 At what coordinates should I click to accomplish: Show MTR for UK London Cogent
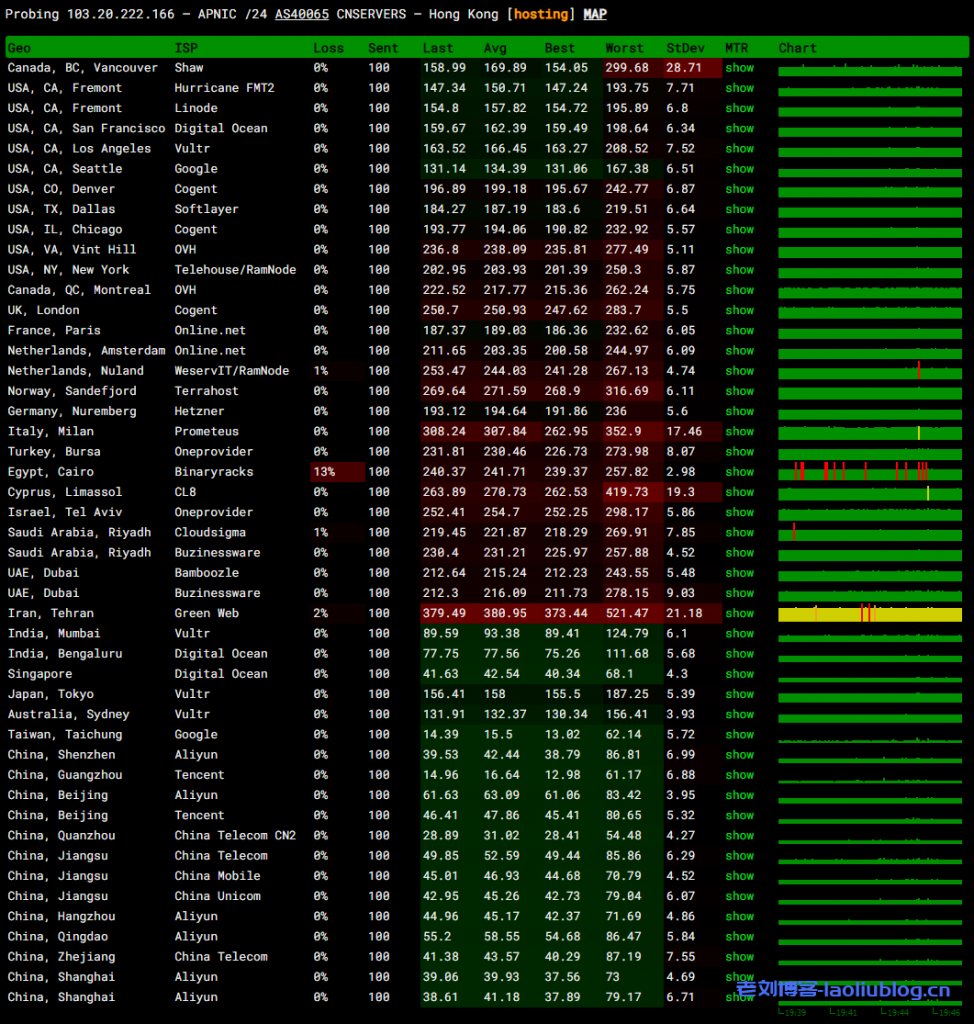coord(740,310)
